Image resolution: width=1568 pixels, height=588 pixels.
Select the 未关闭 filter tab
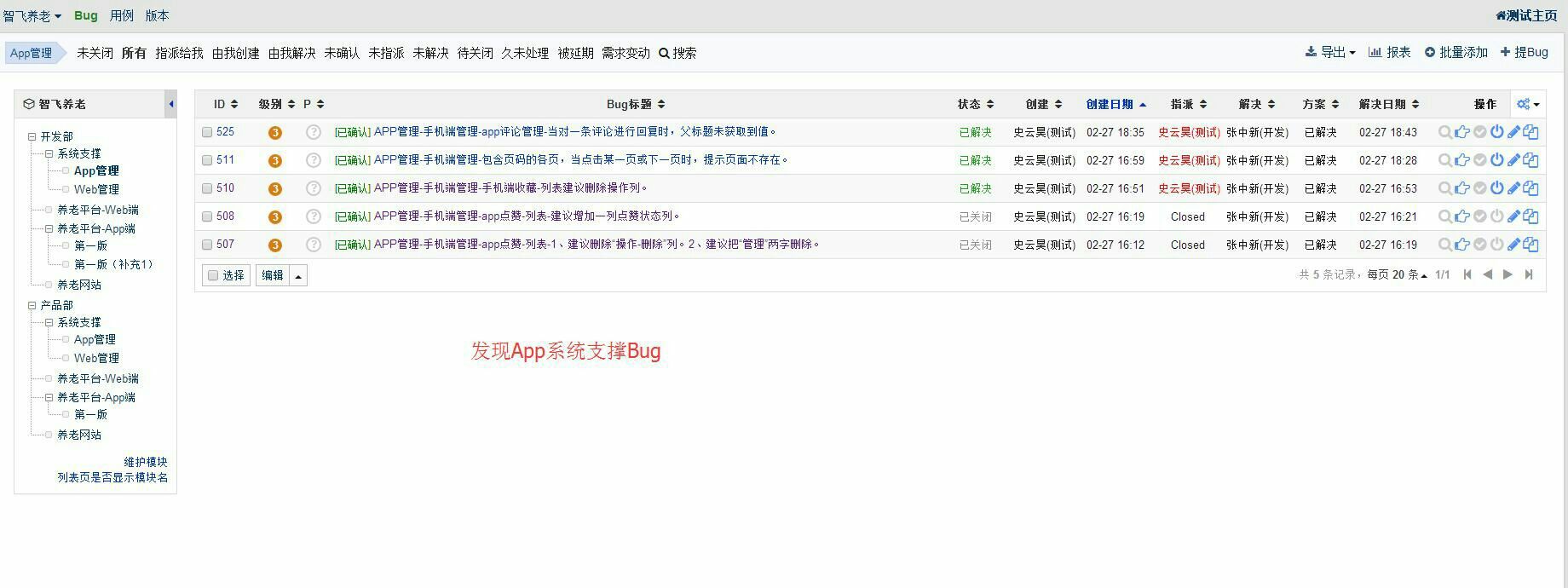point(95,53)
